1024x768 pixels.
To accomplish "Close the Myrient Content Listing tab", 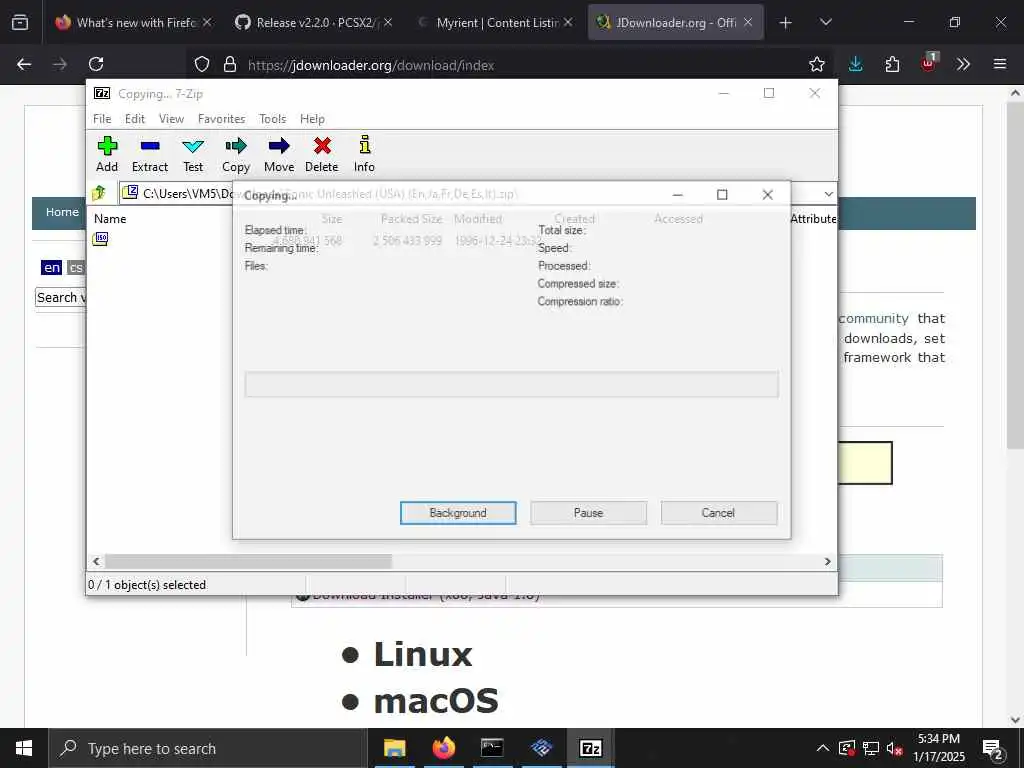I will point(568,22).
